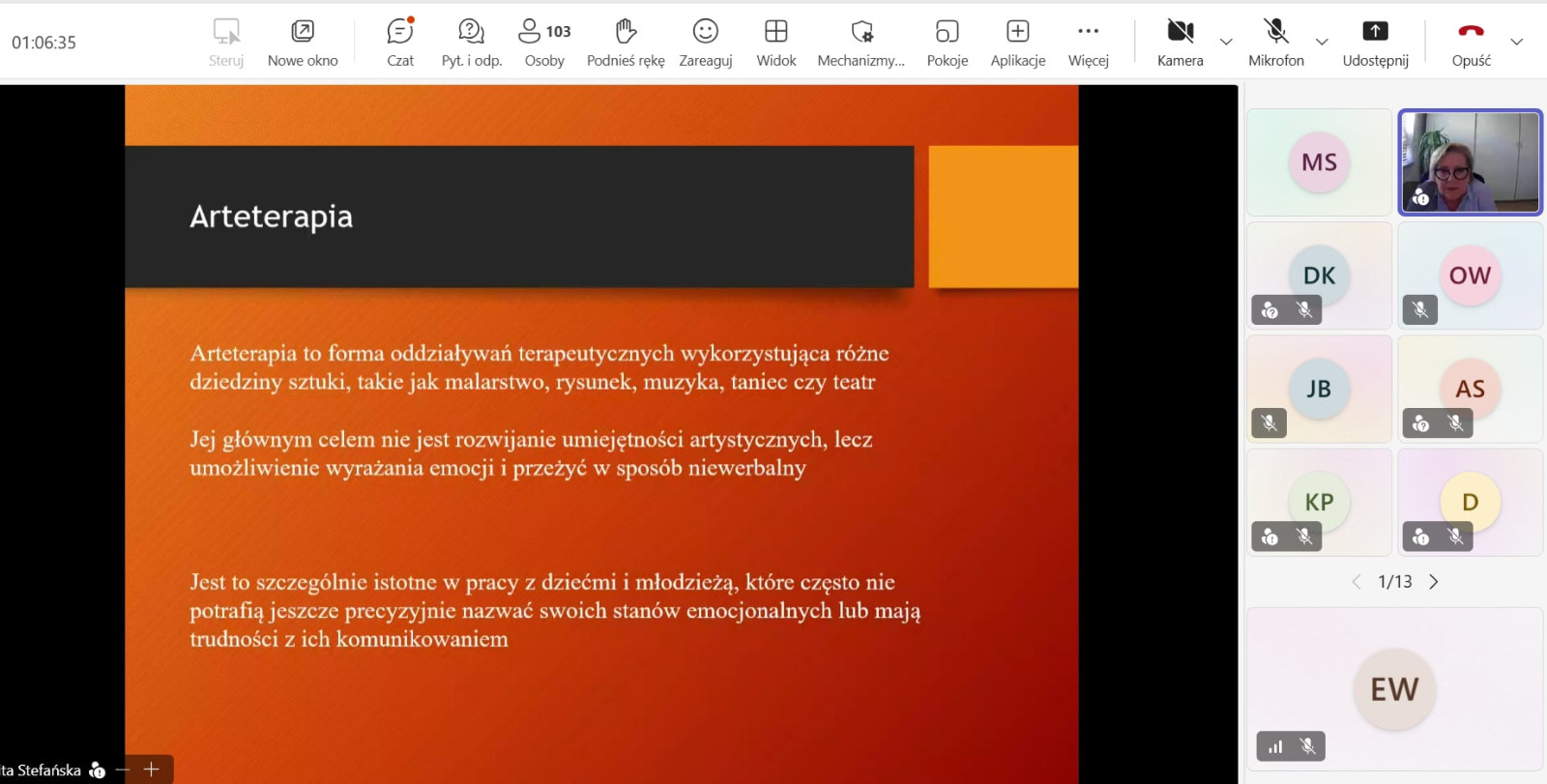Open Pokoje breakout rooms
The image size is (1547, 784).
947,43
